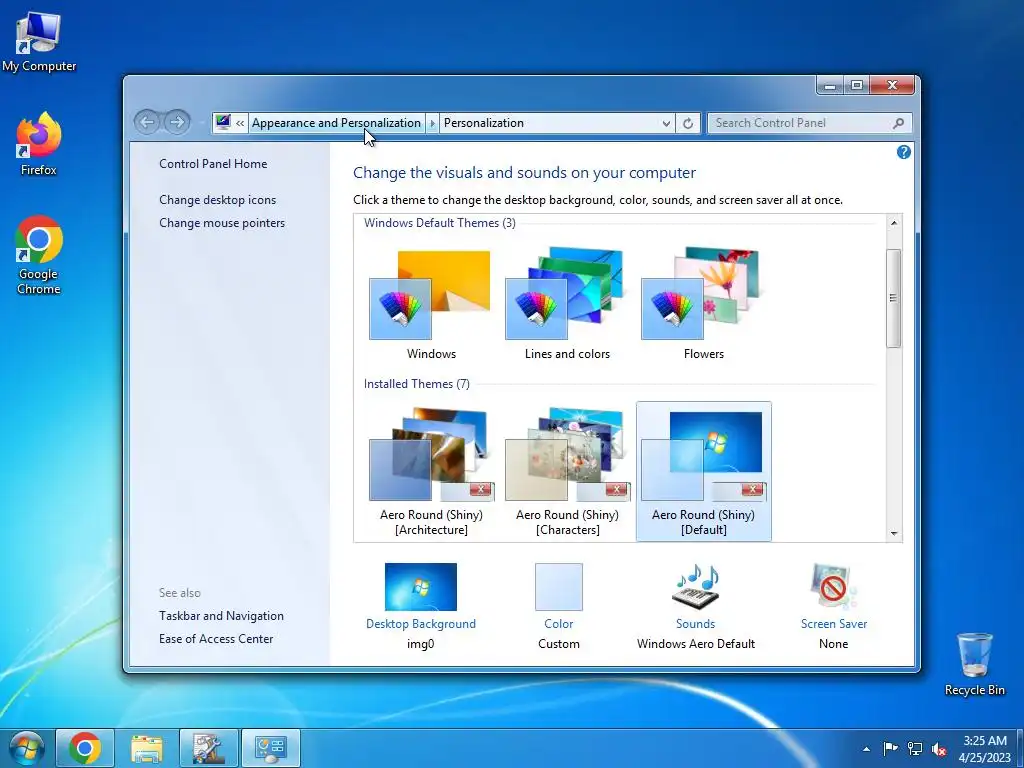Open the Recycle Bin
This screenshot has width=1024, height=768.
974,664
